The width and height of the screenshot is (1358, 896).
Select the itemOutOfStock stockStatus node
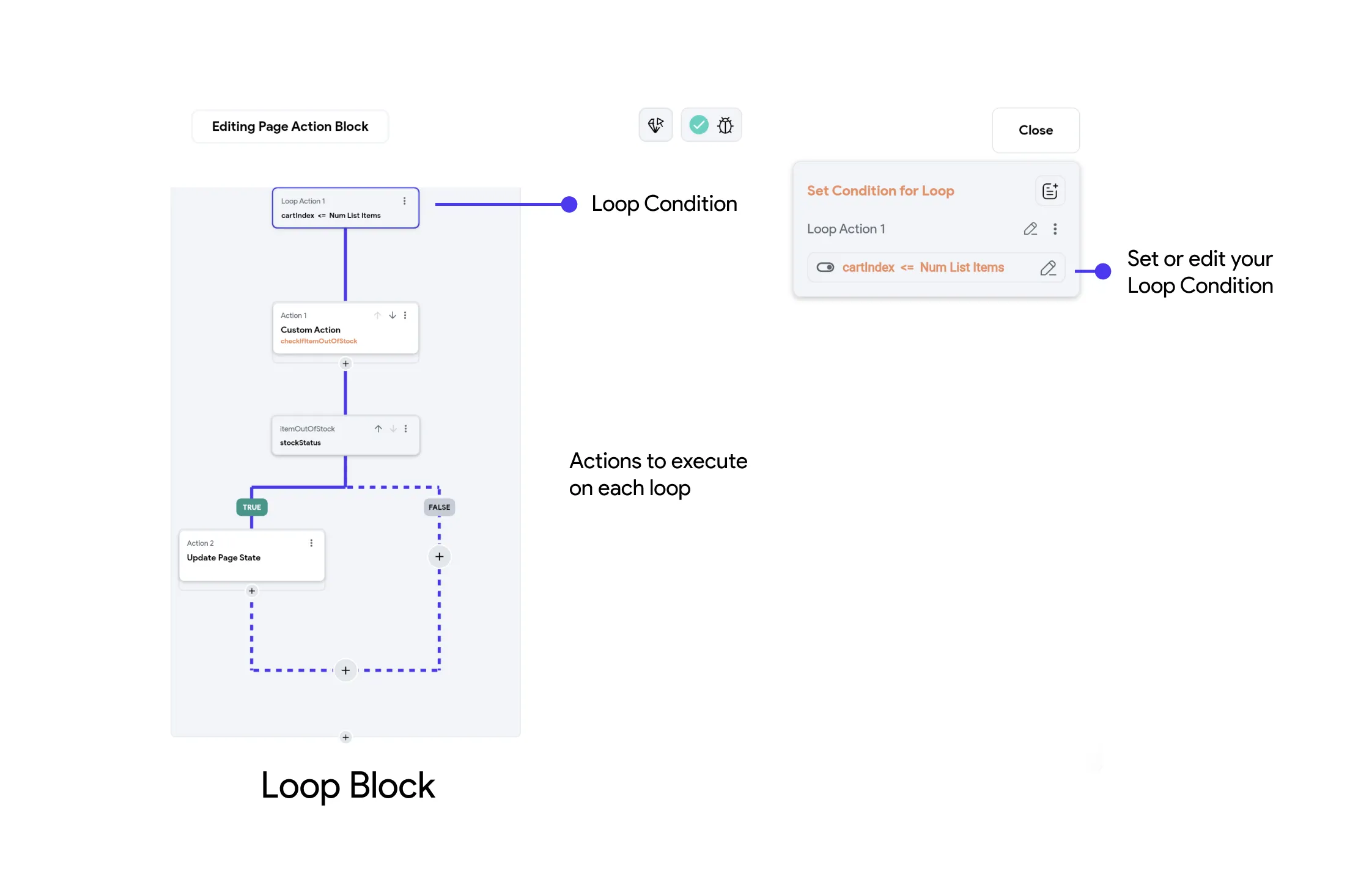[345, 436]
